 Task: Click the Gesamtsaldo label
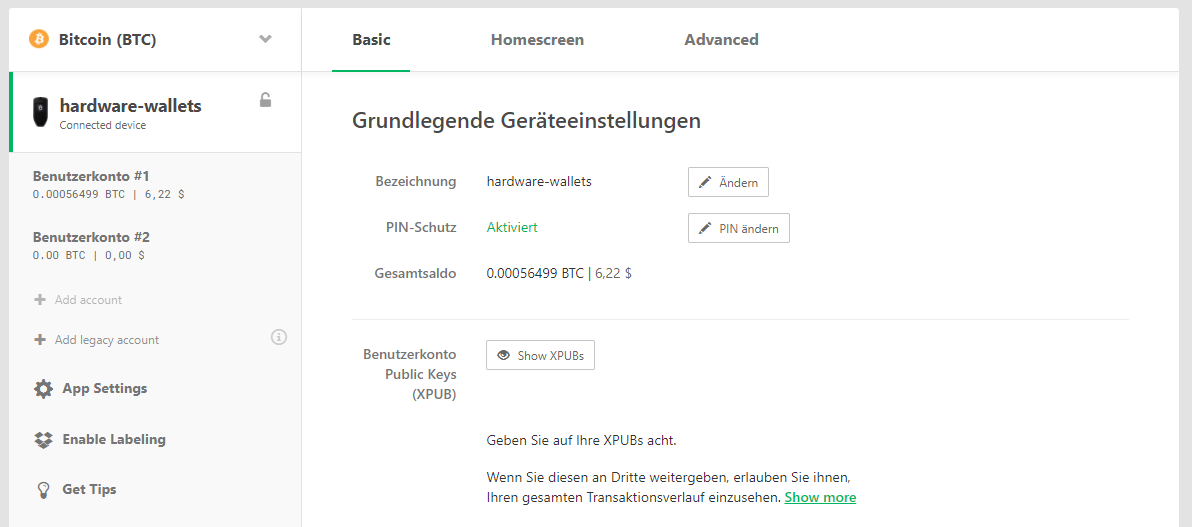[x=416, y=273]
